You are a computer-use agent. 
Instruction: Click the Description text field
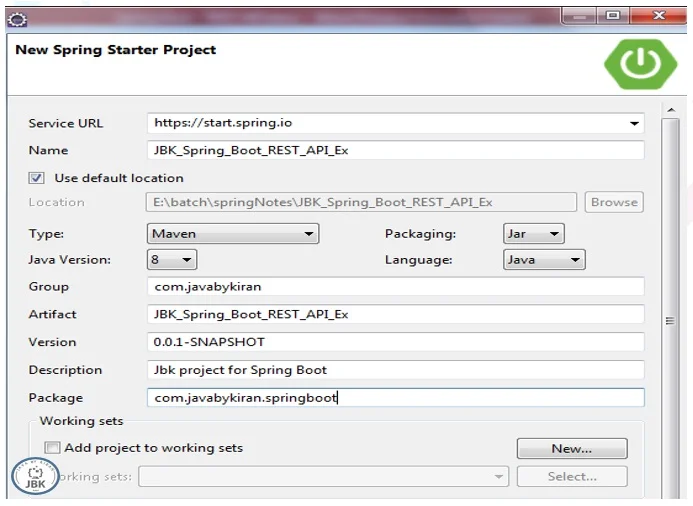[x=396, y=370]
